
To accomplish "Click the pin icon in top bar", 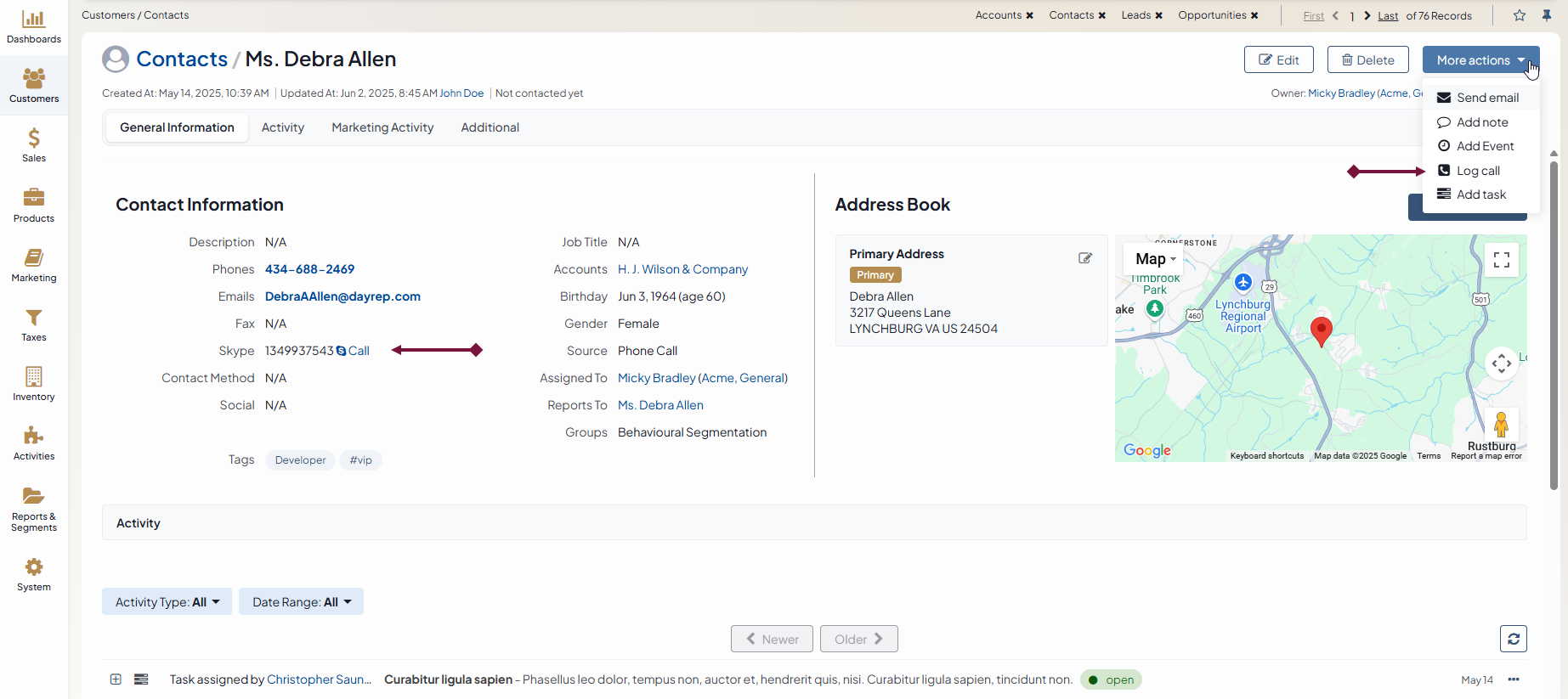I will [x=1547, y=15].
